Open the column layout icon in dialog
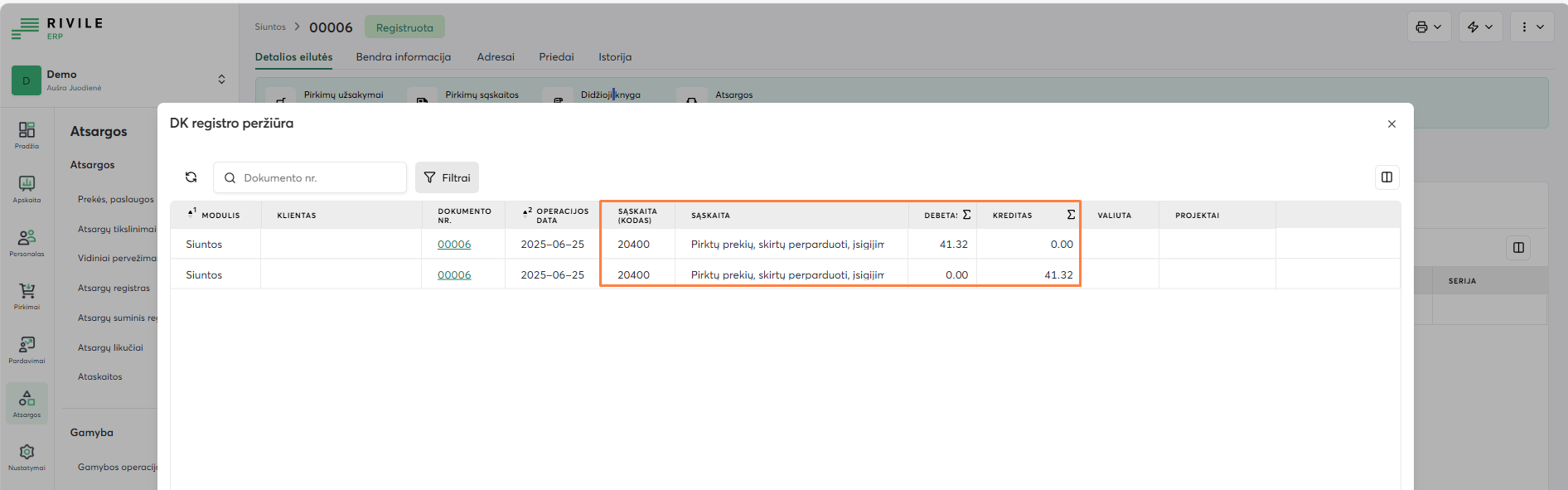Screen dimensions: 1568x490 1387,177
